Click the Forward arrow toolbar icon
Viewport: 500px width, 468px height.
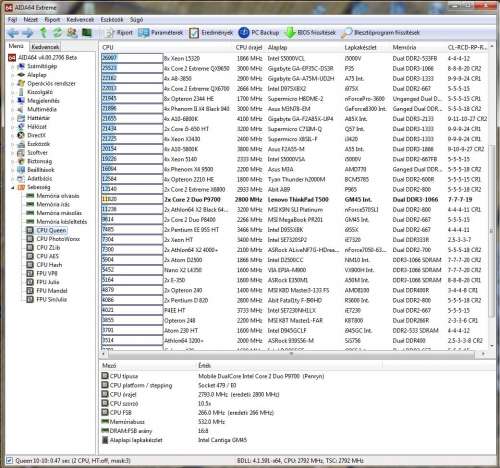click(28, 33)
